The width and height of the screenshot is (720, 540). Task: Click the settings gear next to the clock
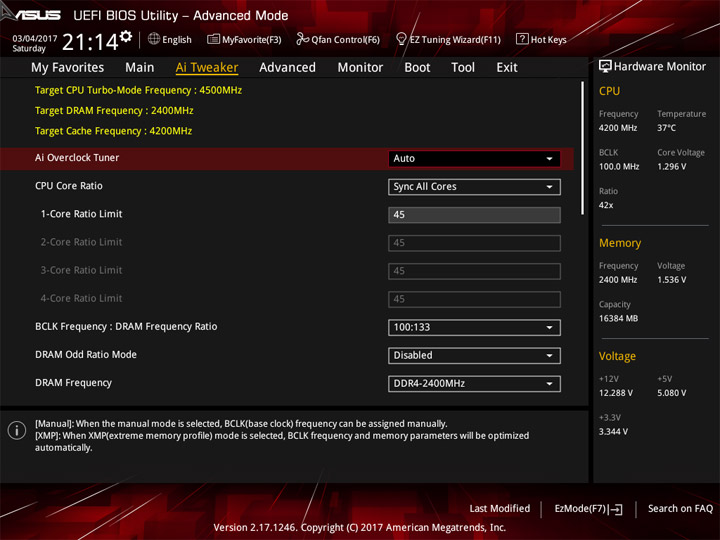[x=126, y=36]
